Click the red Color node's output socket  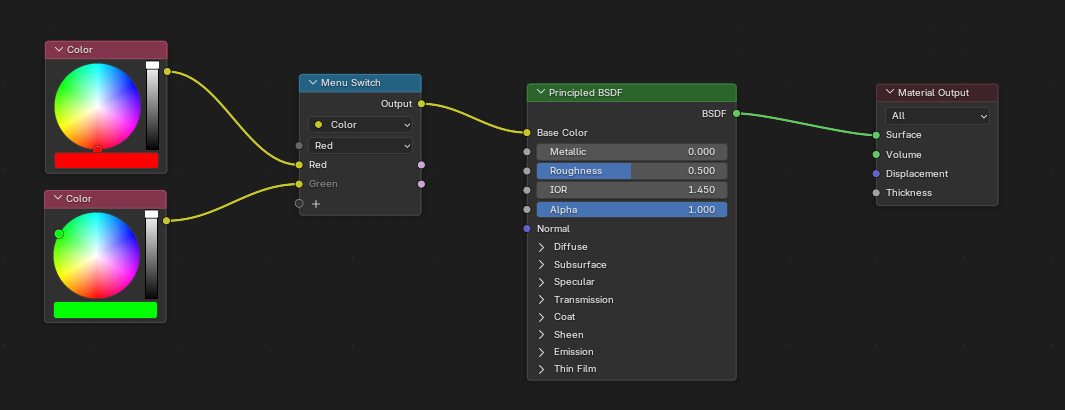point(167,71)
